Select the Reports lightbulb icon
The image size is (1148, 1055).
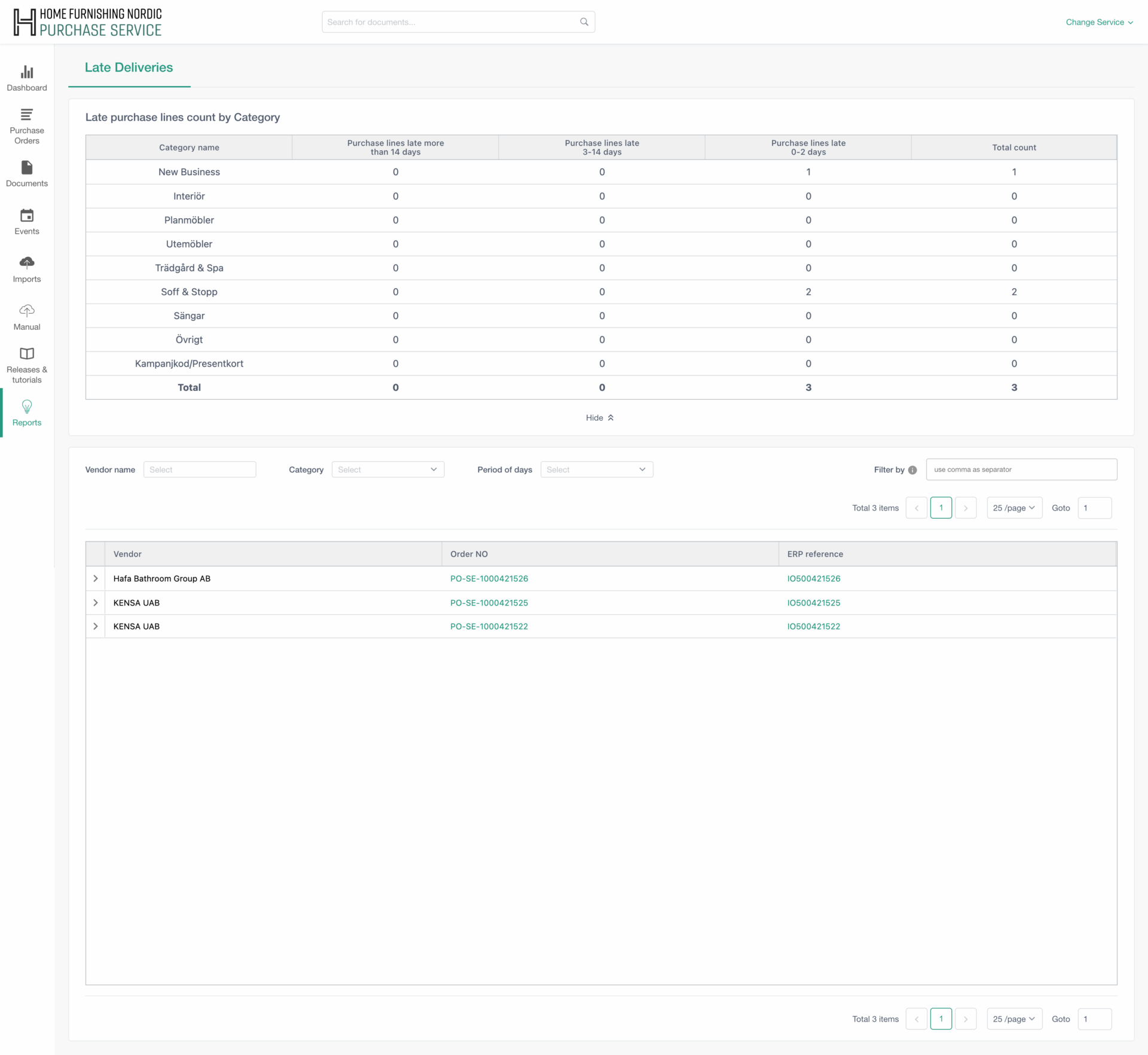[27, 406]
